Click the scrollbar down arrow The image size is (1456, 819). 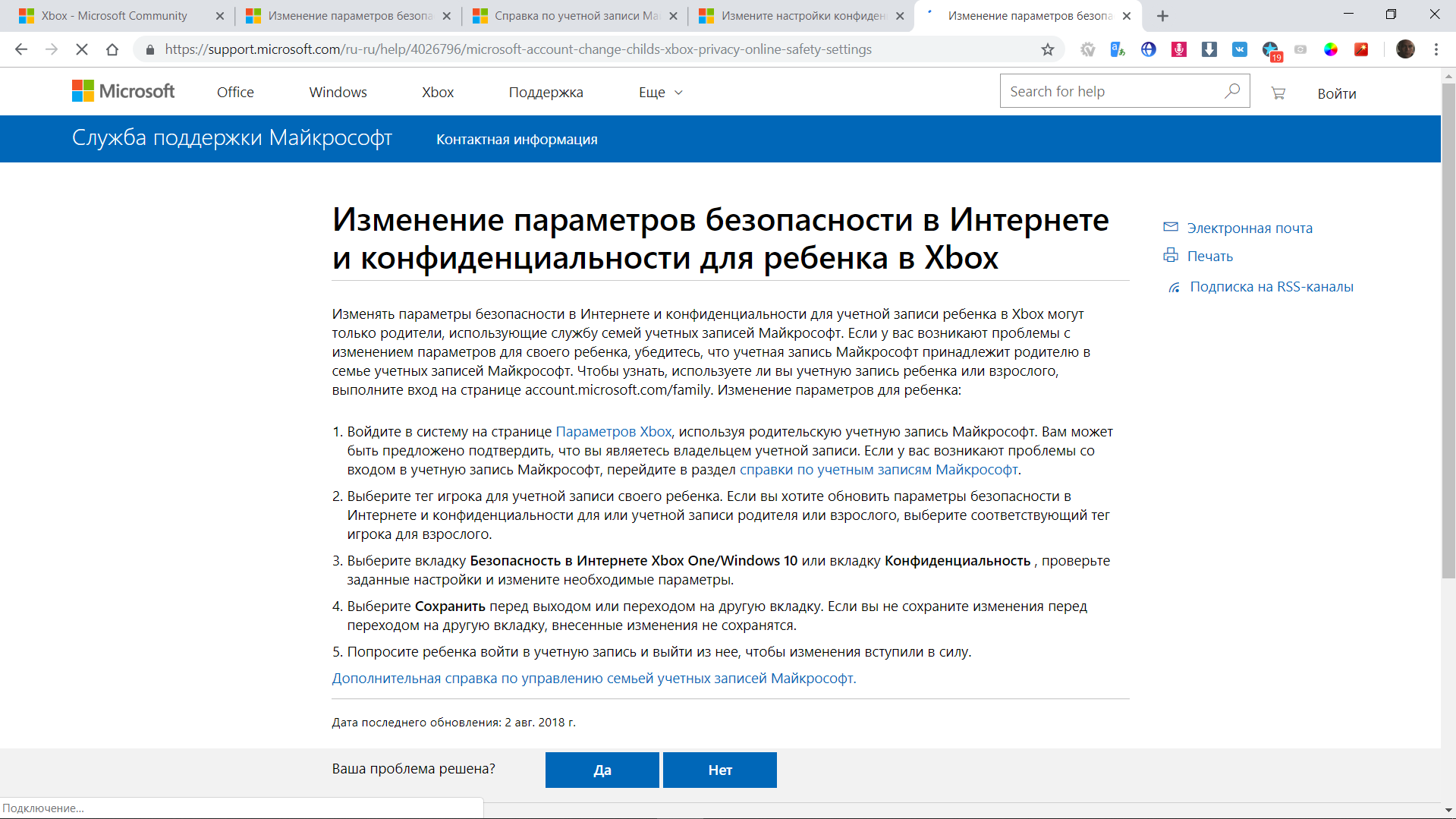pyautogui.click(x=1448, y=811)
